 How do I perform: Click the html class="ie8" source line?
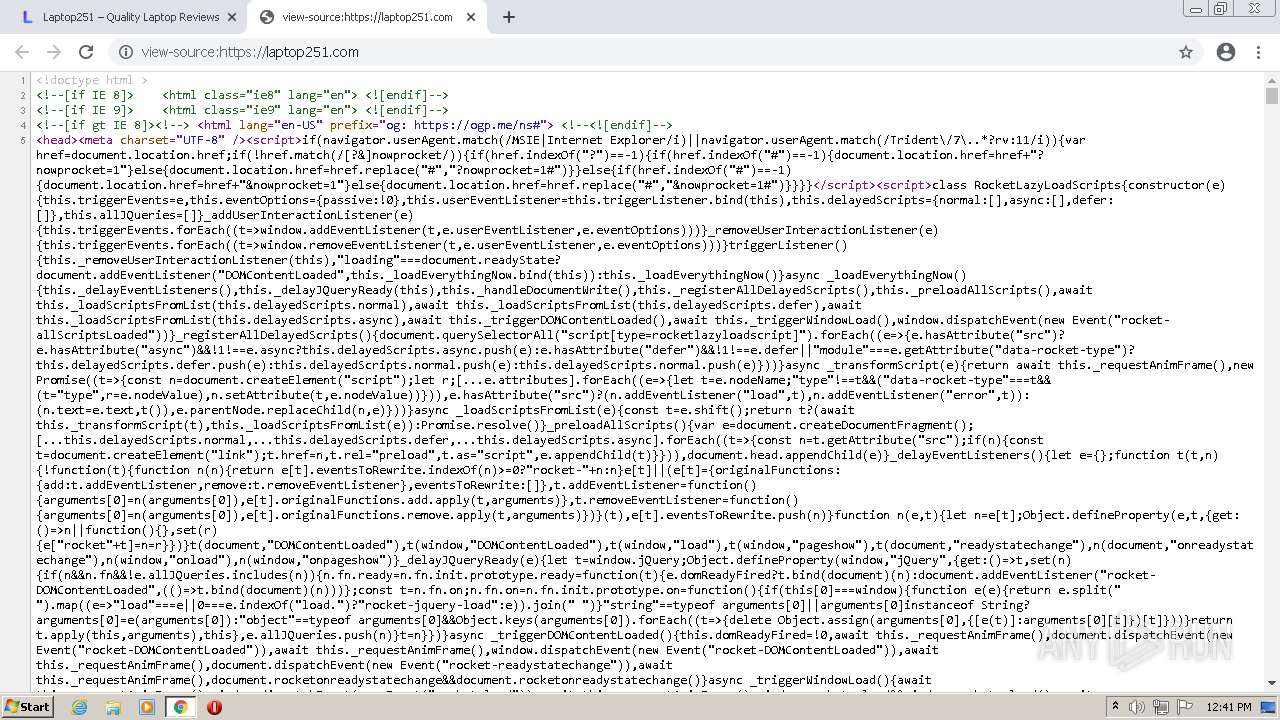(x=242, y=95)
